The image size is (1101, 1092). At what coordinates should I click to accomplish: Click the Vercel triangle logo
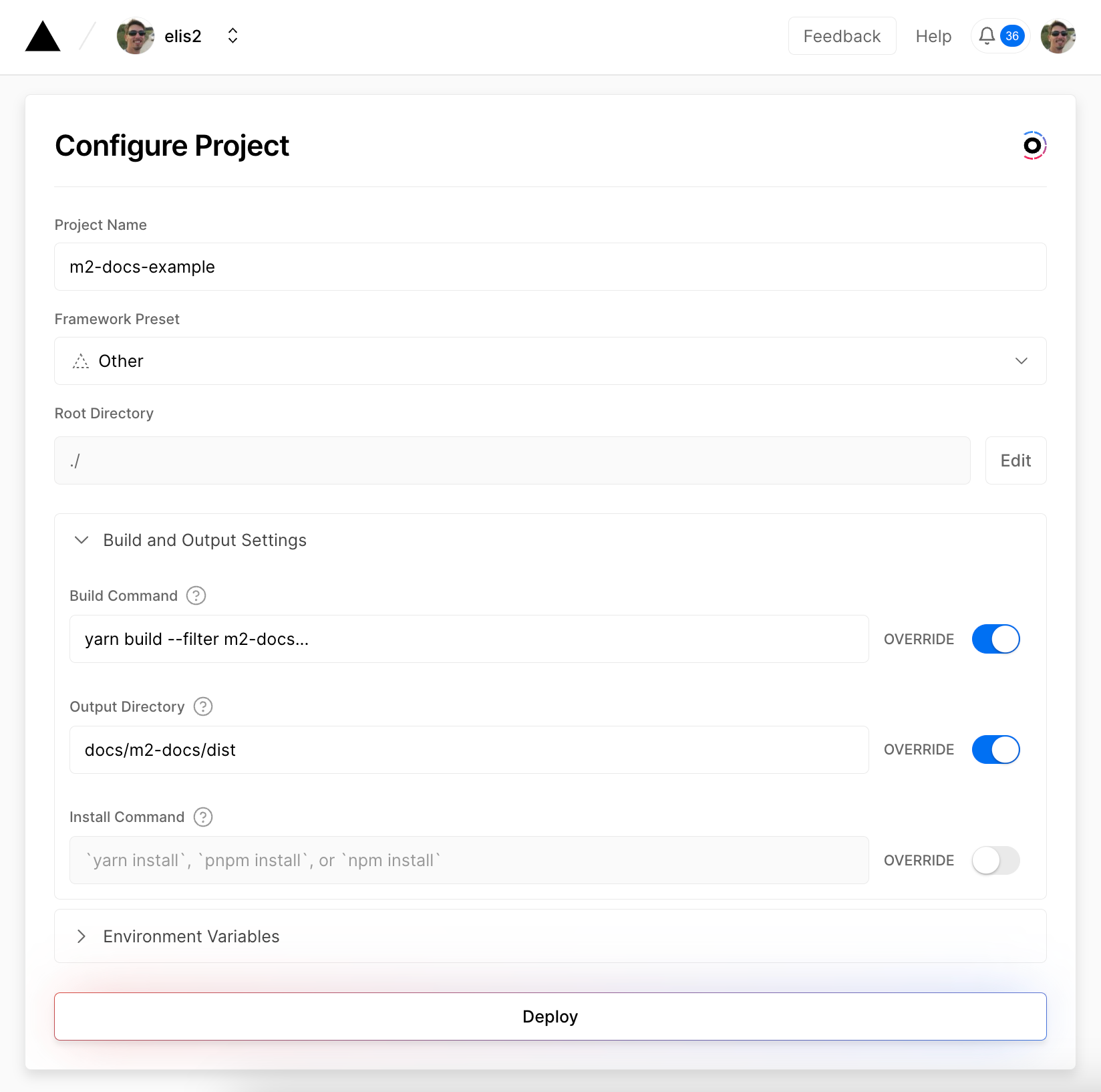[43, 36]
